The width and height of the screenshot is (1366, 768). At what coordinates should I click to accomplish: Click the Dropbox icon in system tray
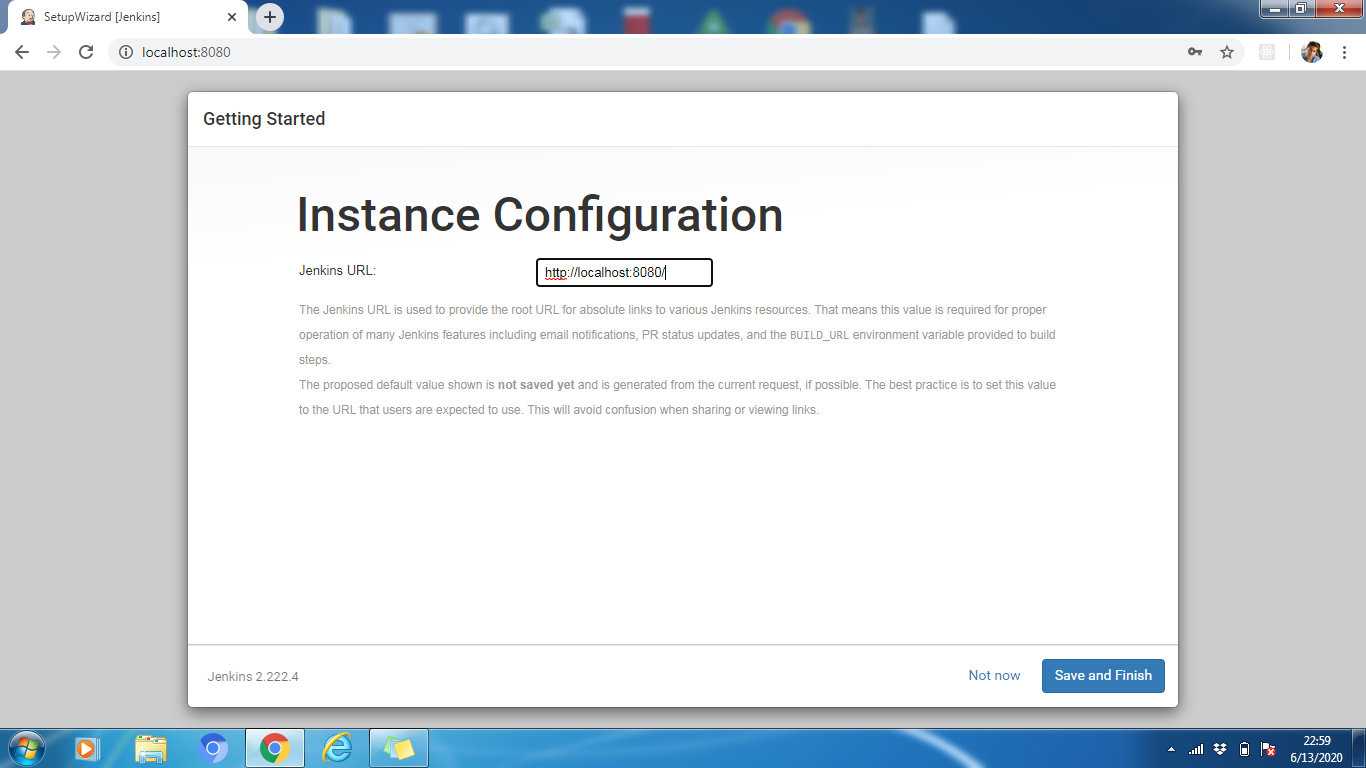1220,749
